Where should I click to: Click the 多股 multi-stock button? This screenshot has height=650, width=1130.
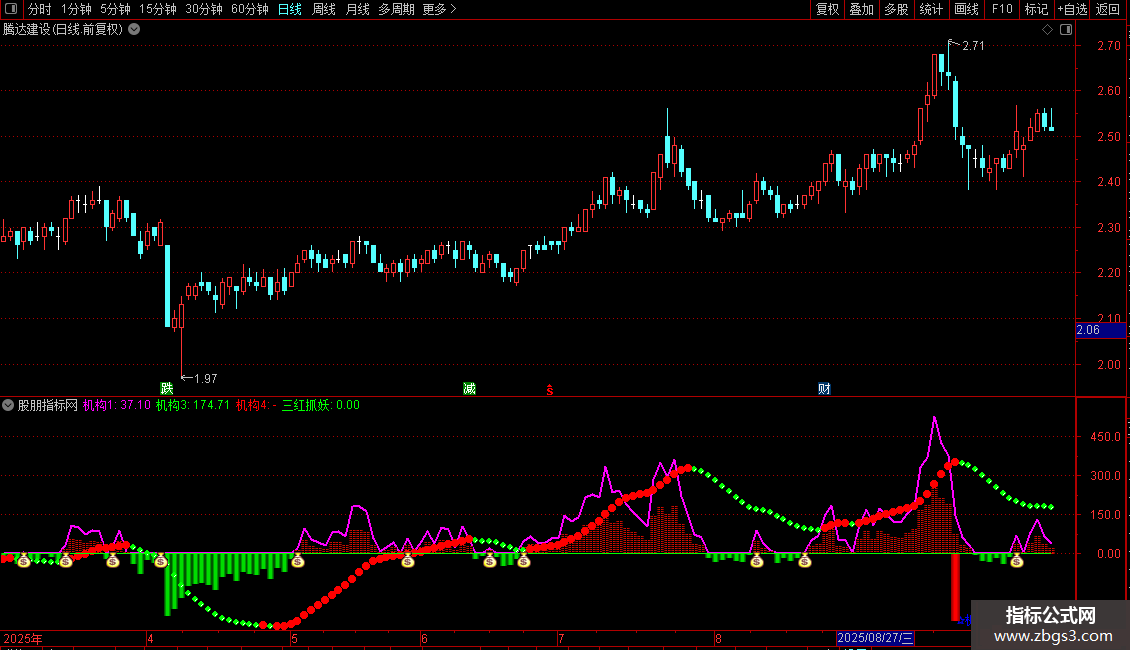point(897,9)
